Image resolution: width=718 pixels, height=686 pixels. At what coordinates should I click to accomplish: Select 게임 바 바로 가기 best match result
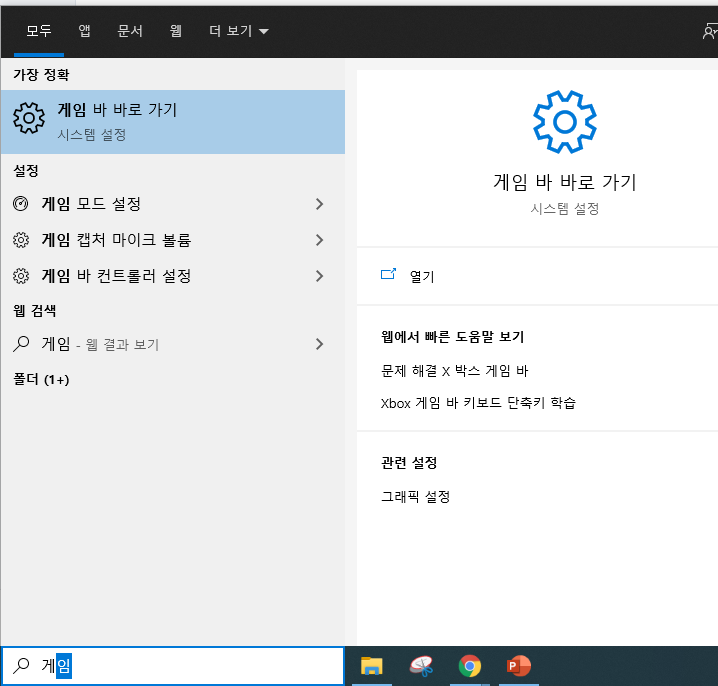click(173, 122)
